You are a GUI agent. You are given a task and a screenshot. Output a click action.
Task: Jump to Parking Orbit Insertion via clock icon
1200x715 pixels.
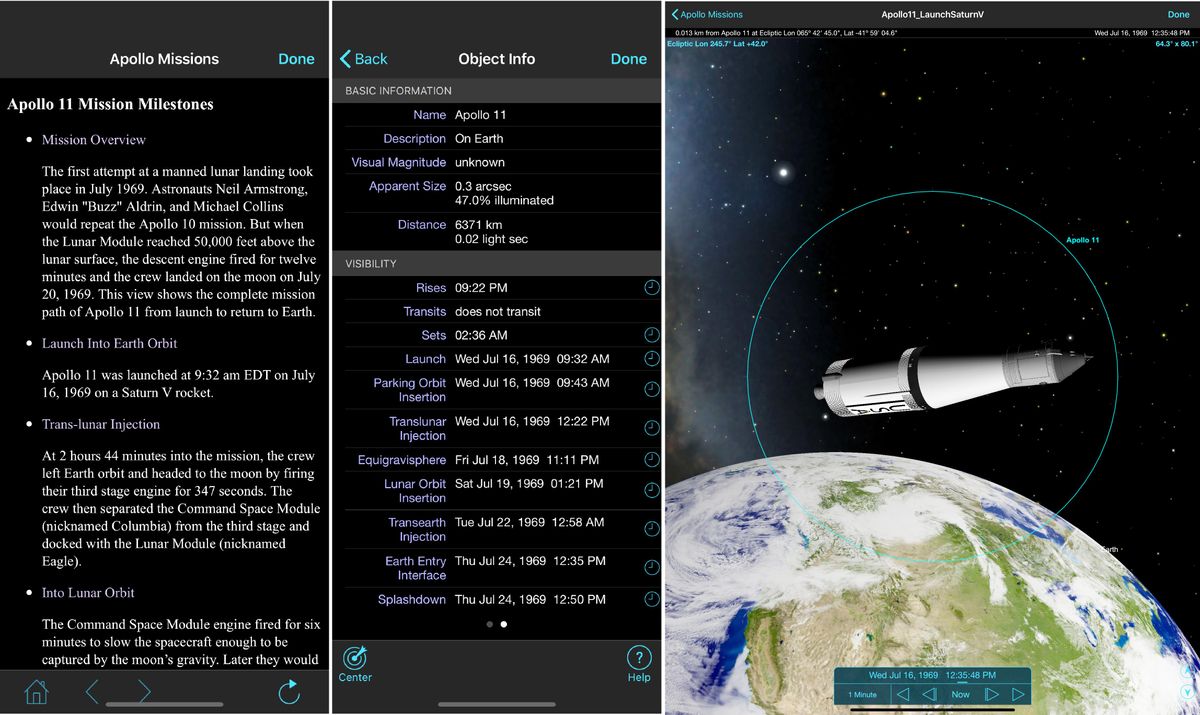[x=651, y=389]
